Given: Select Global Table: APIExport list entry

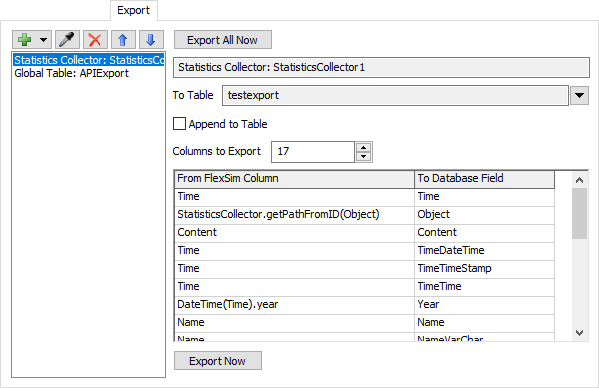Looking at the screenshot, I should tap(71, 73).
